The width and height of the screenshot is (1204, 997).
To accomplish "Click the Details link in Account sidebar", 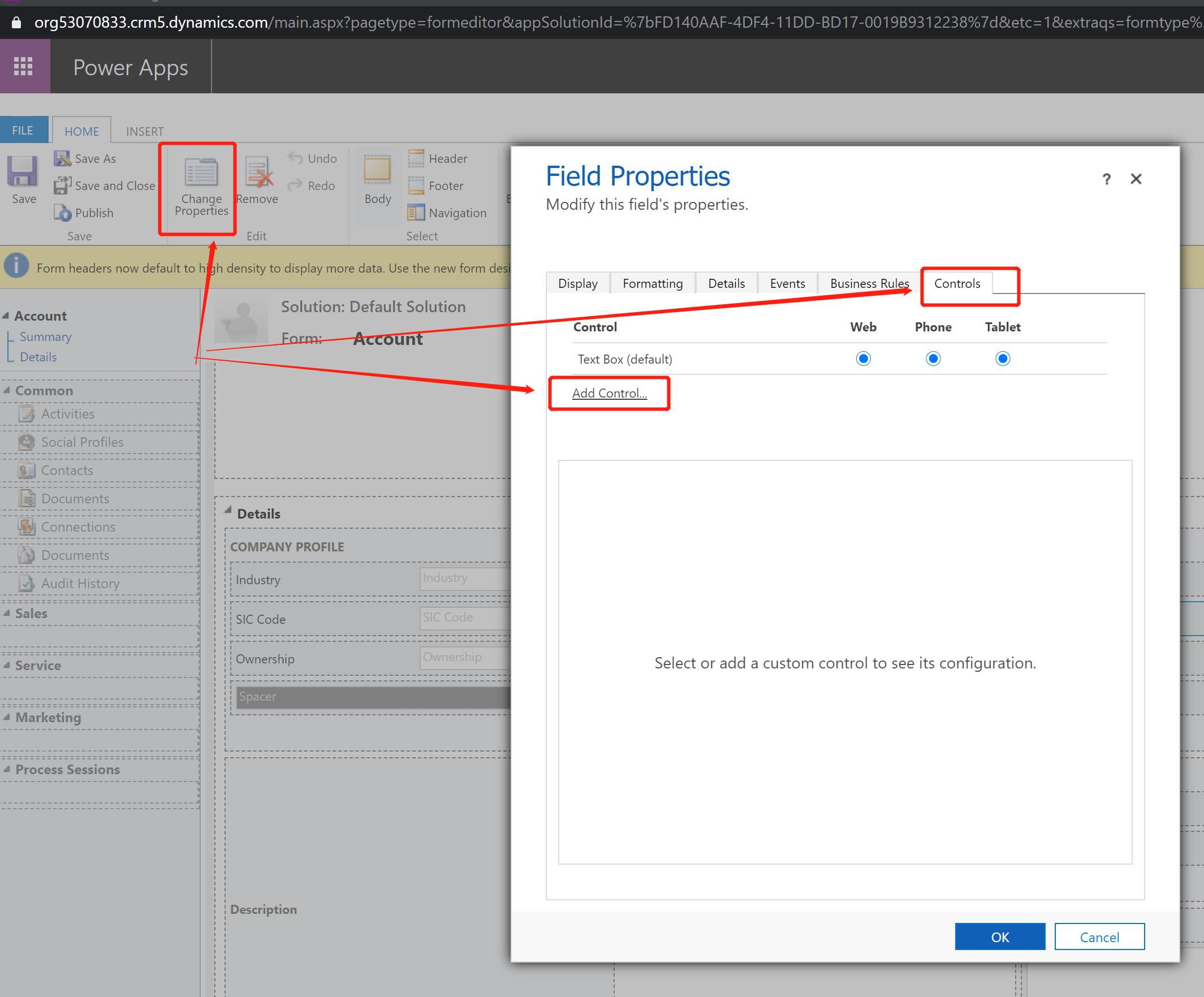I will coord(38,356).
